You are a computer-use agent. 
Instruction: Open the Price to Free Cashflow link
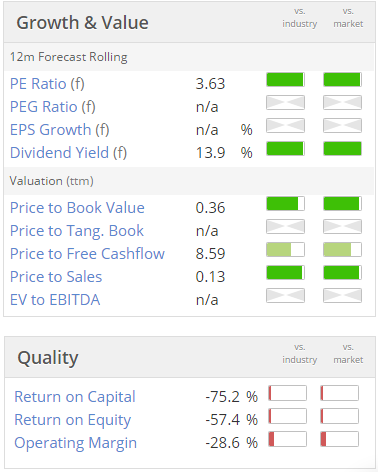tap(87, 254)
